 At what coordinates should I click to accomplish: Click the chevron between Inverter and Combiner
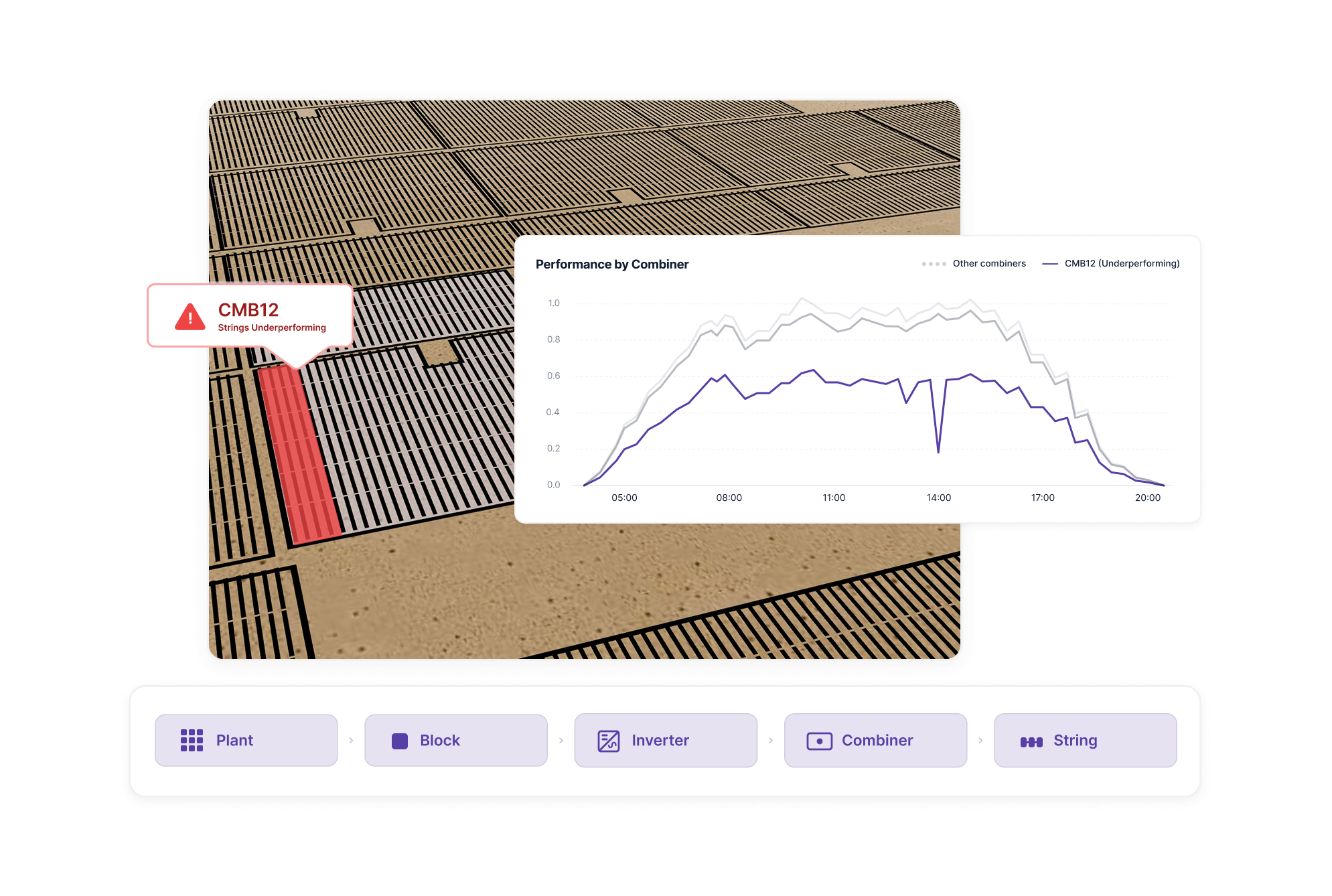click(771, 741)
